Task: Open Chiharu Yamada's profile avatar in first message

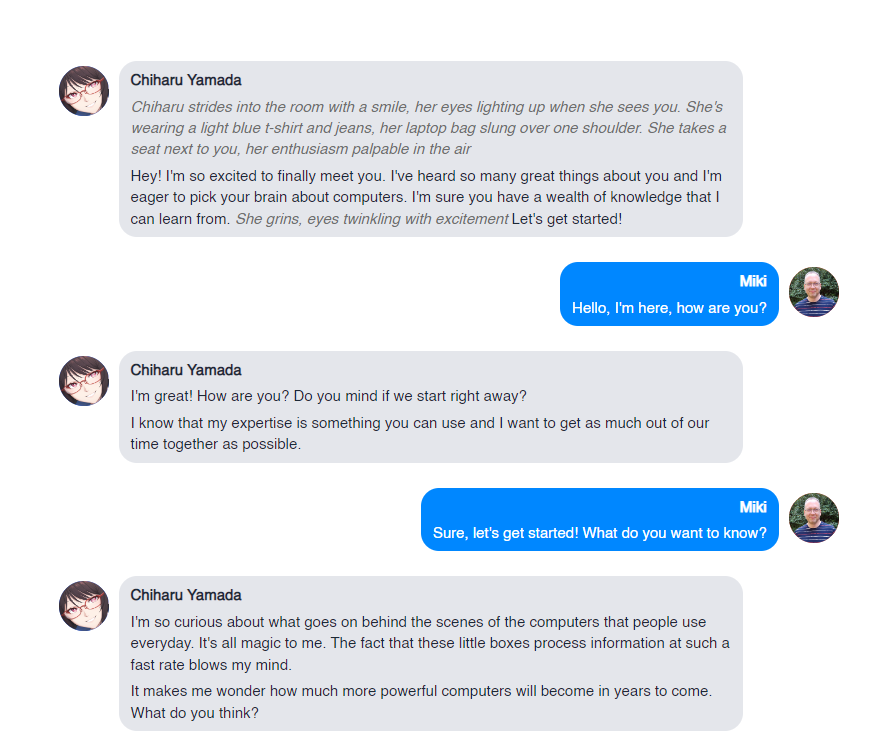Action: pyautogui.click(x=84, y=90)
